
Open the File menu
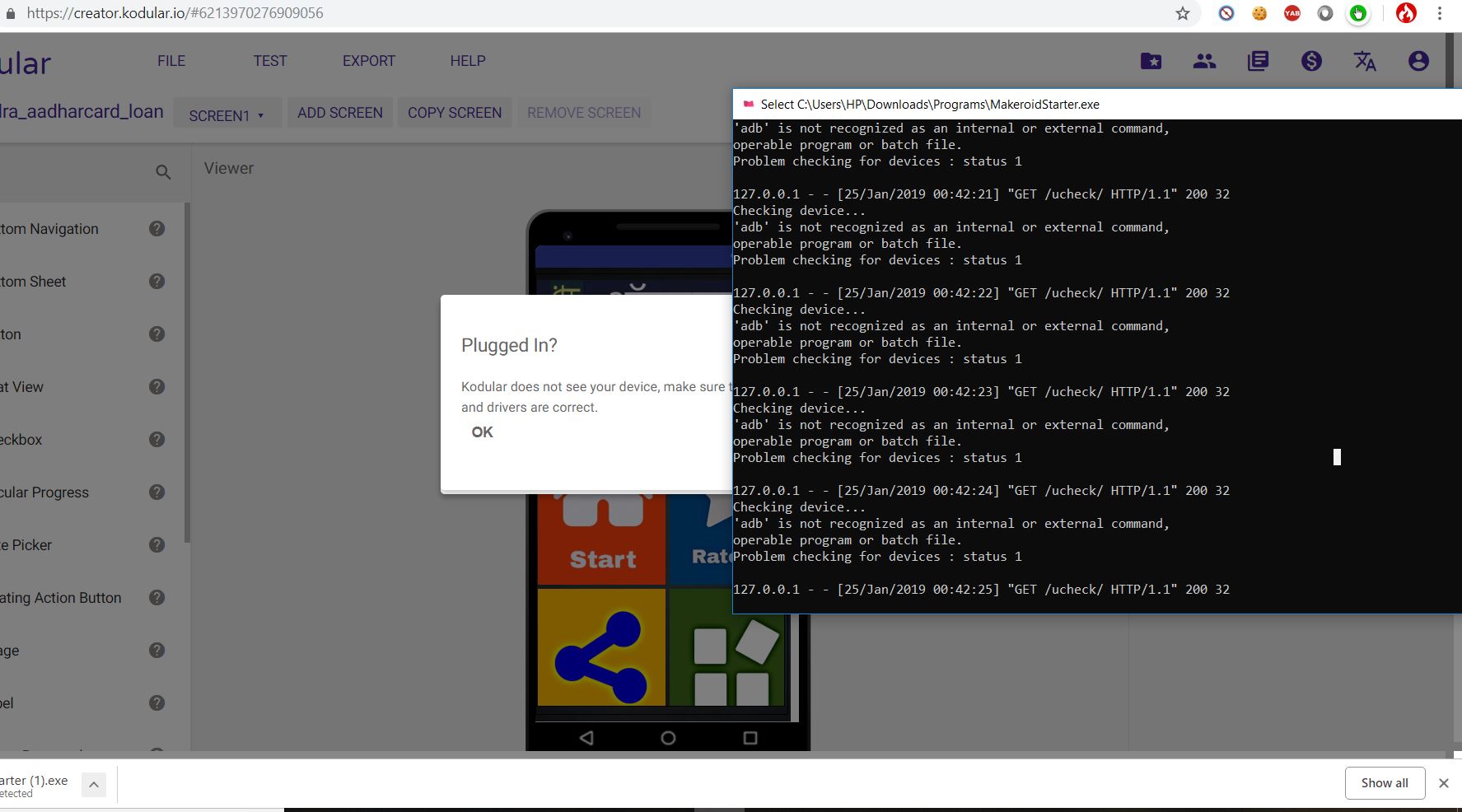[171, 61]
